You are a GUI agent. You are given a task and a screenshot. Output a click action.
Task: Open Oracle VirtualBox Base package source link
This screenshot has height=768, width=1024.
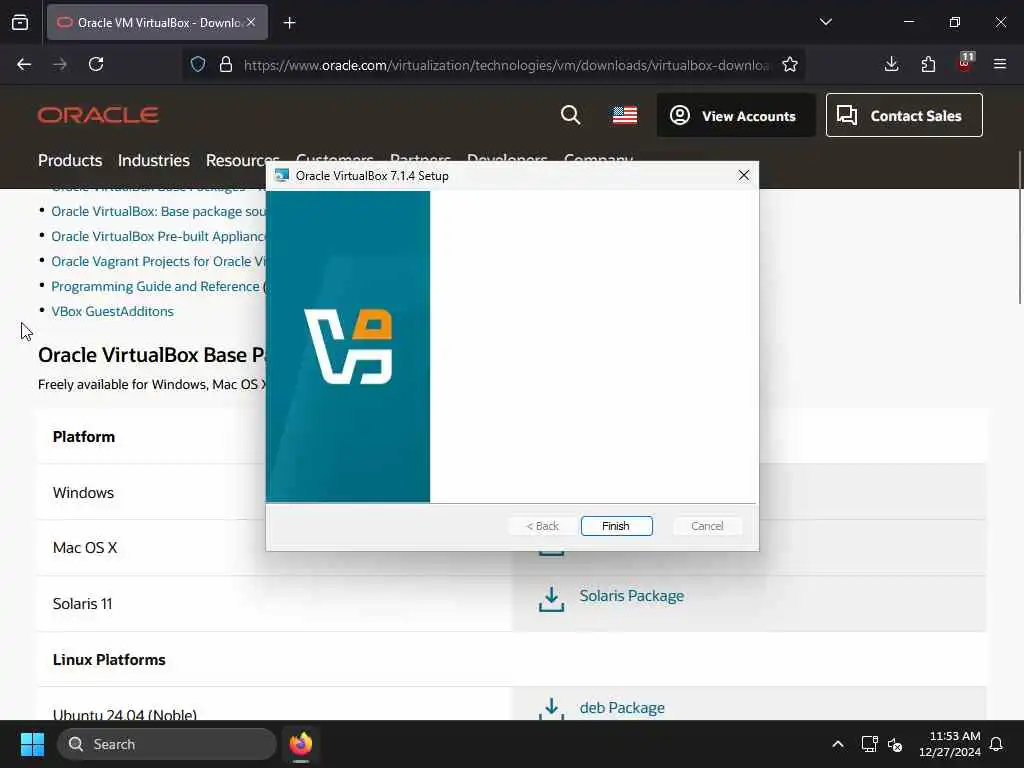(158, 212)
